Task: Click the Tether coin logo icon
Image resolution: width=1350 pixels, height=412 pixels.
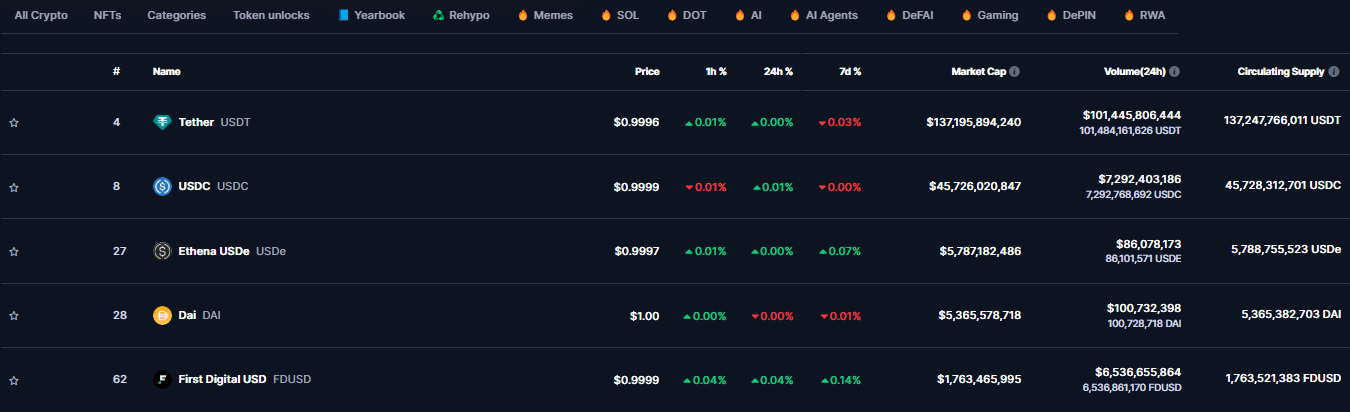Action: pos(162,122)
